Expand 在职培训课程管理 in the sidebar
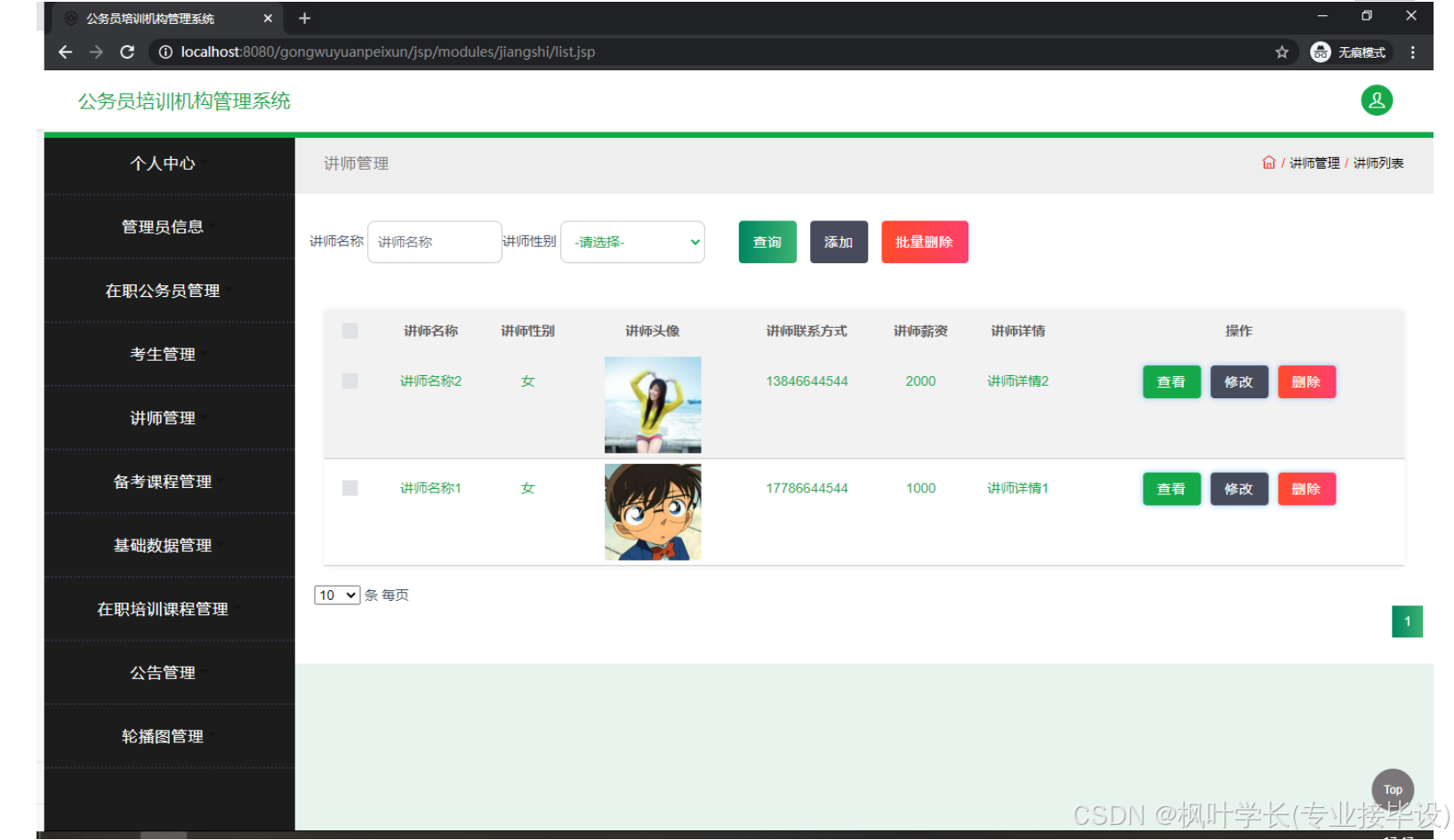Viewport: 1454px width, 840px height. point(169,609)
